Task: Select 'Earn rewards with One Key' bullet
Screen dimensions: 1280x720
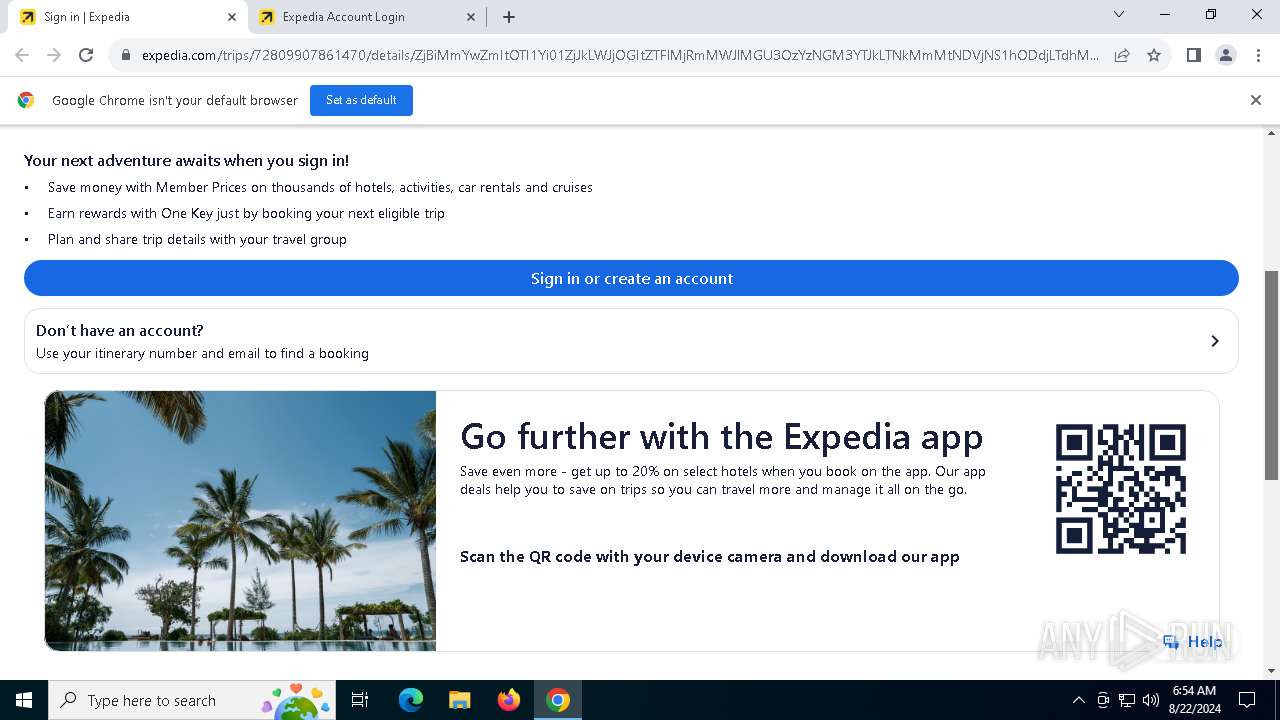Action: tap(246, 213)
